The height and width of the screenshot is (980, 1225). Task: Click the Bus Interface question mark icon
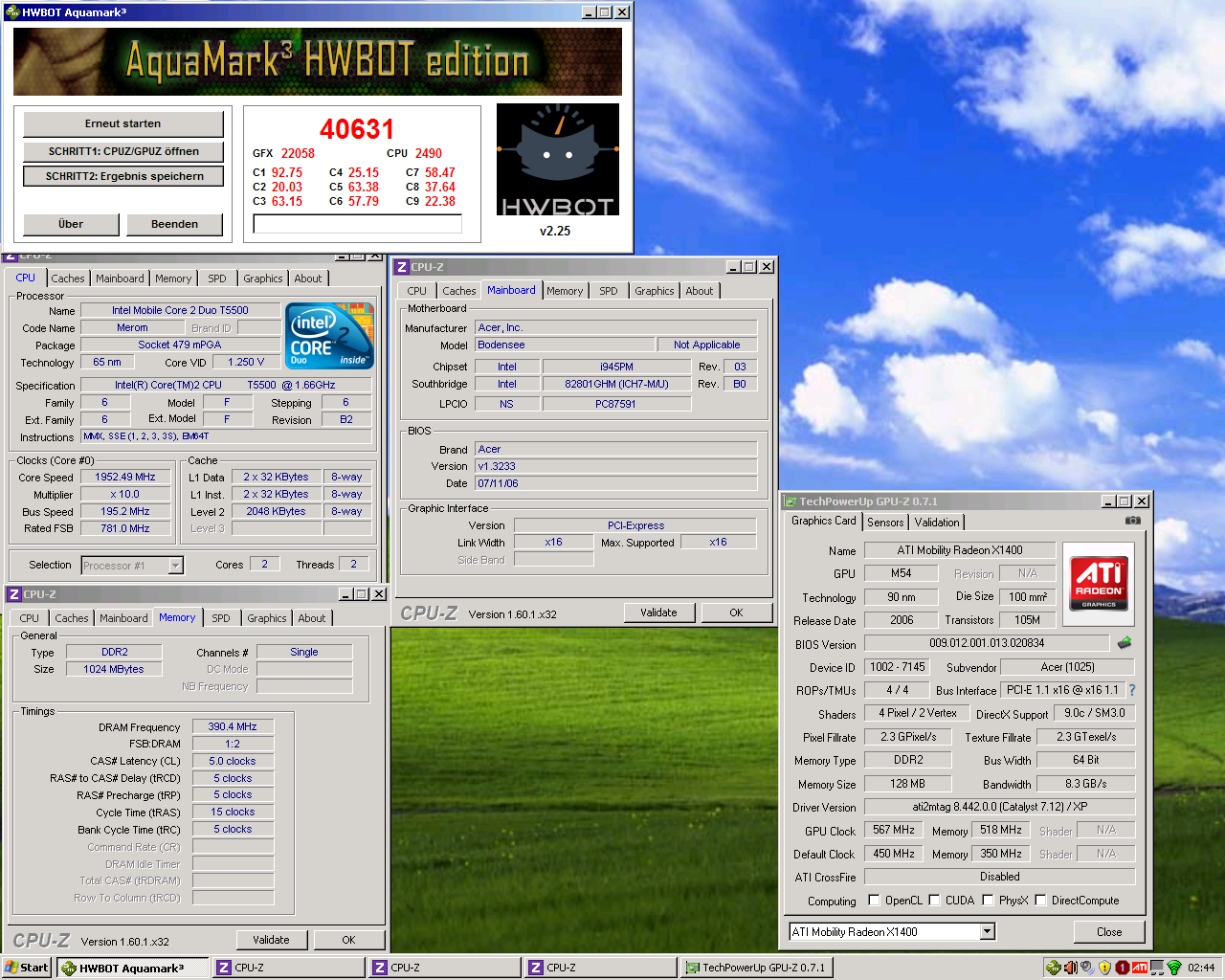(x=1132, y=690)
